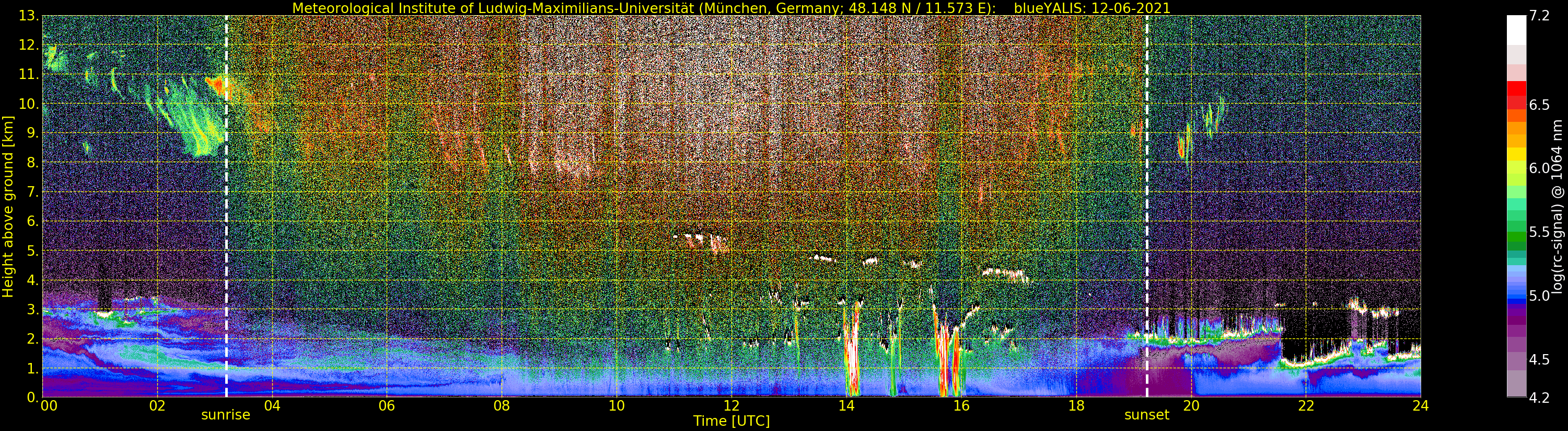Click the "2." height tick label
Viewport: 1568px width, 431px height.
click(x=33, y=338)
